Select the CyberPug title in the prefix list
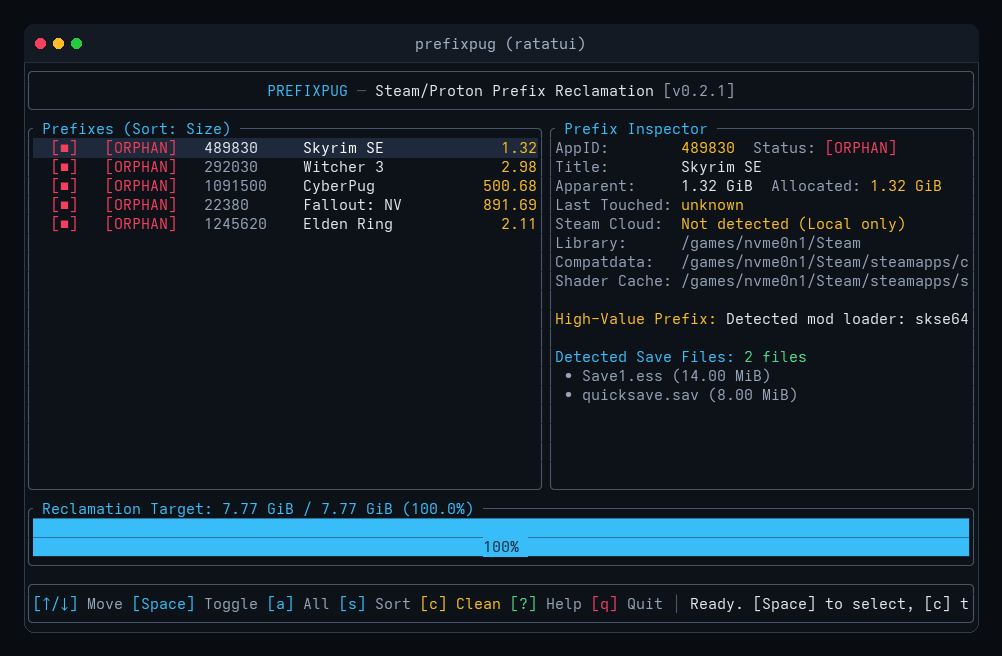This screenshot has width=1002, height=656. (x=339, y=187)
